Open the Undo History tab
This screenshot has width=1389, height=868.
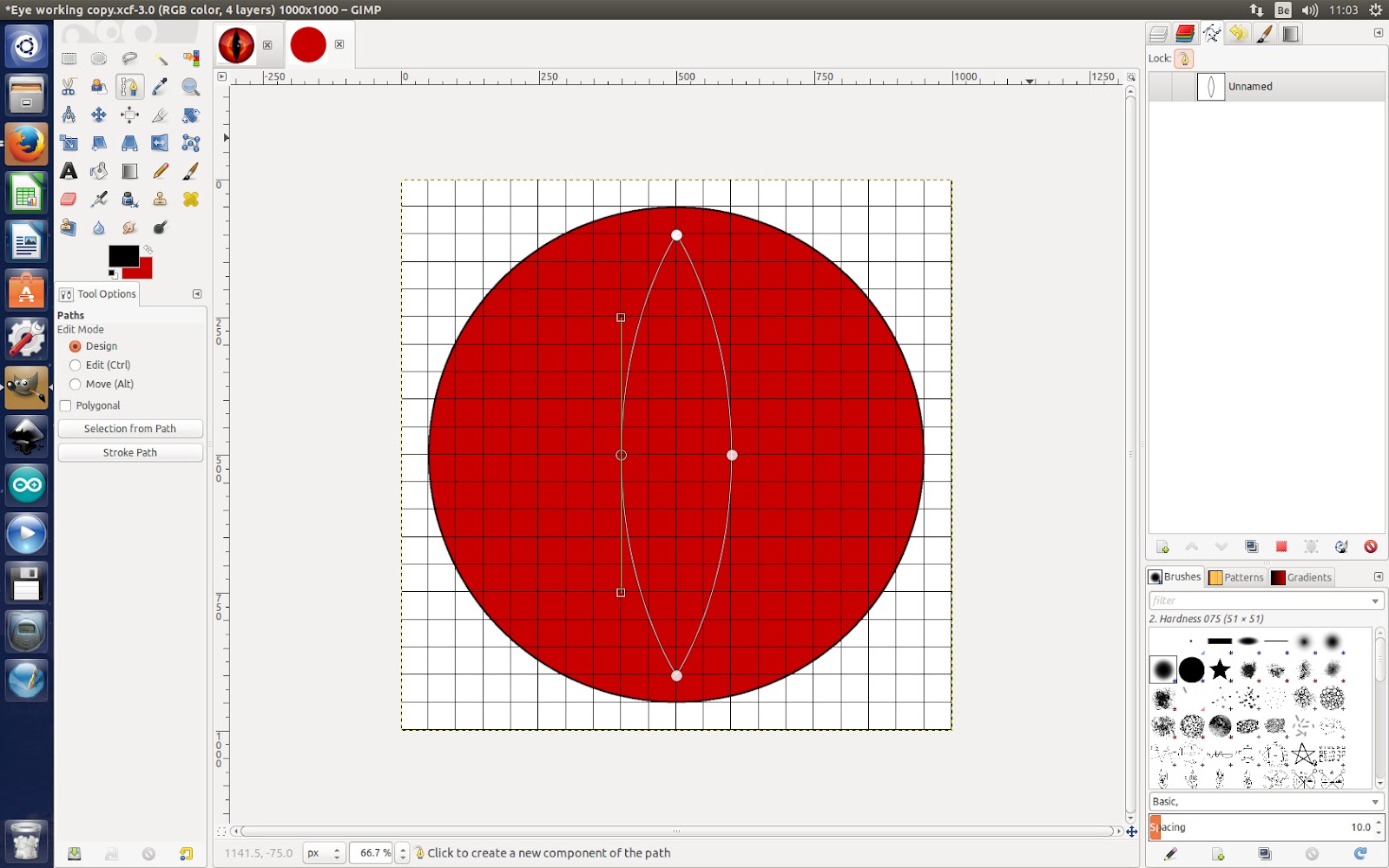(x=1237, y=34)
